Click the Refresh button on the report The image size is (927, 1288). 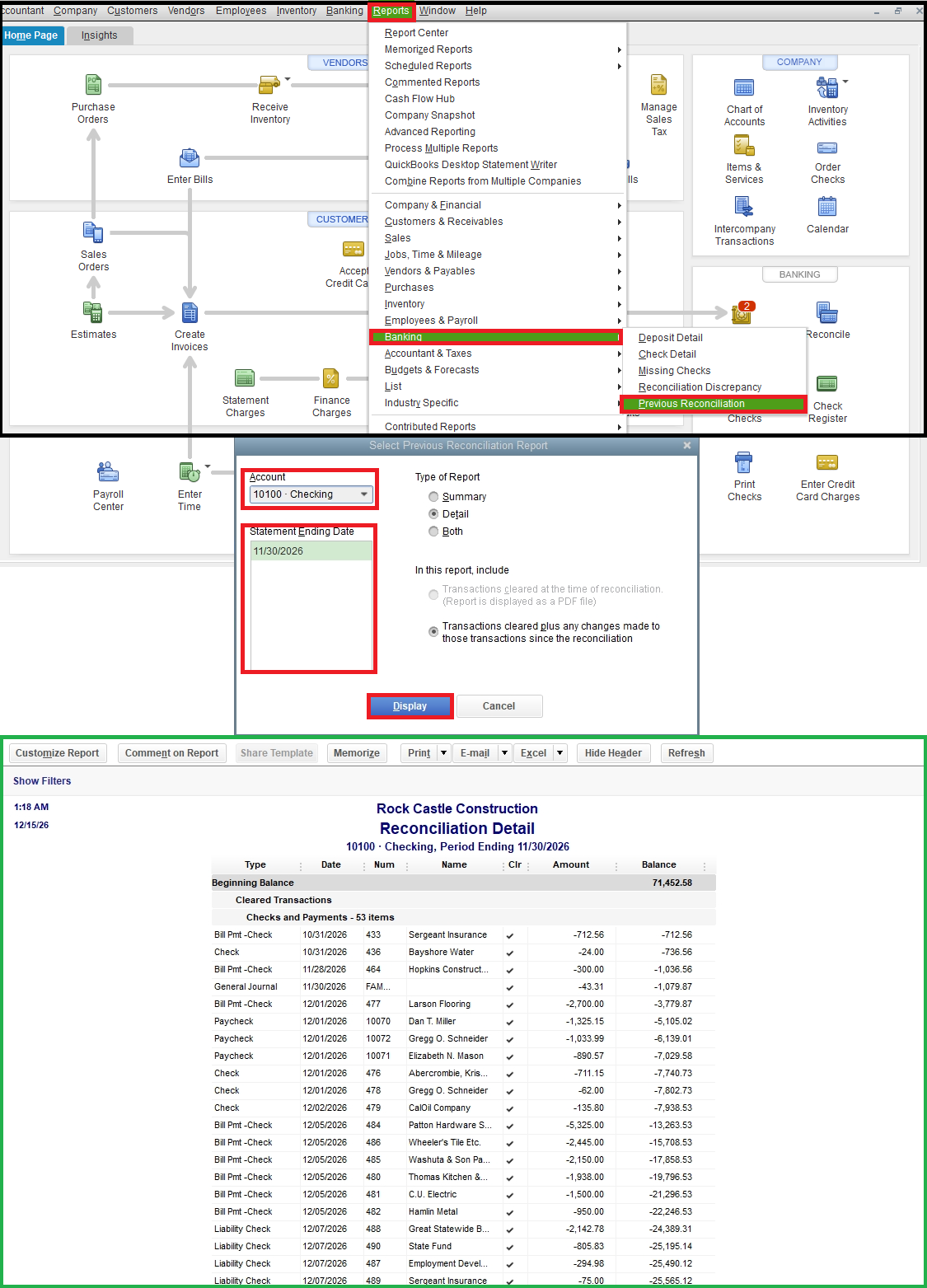coord(686,752)
